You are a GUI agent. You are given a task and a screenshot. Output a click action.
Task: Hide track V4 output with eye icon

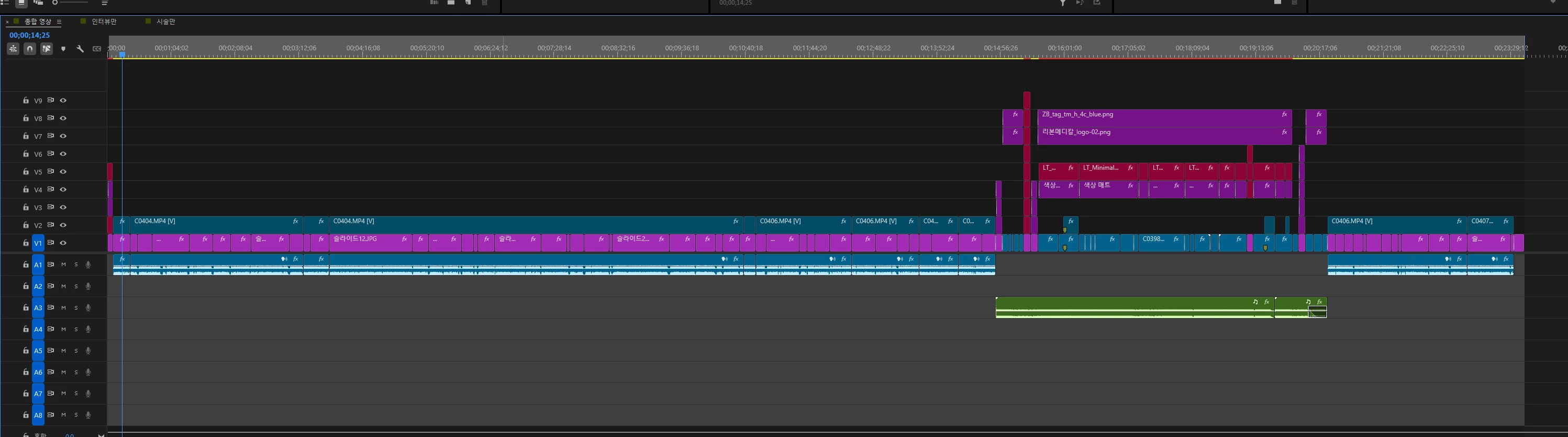(x=63, y=190)
